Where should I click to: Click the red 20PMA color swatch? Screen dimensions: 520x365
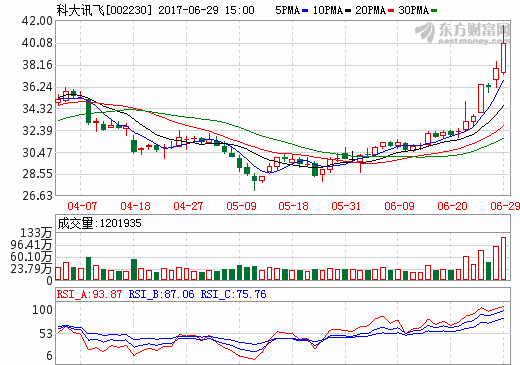(x=391, y=11)
